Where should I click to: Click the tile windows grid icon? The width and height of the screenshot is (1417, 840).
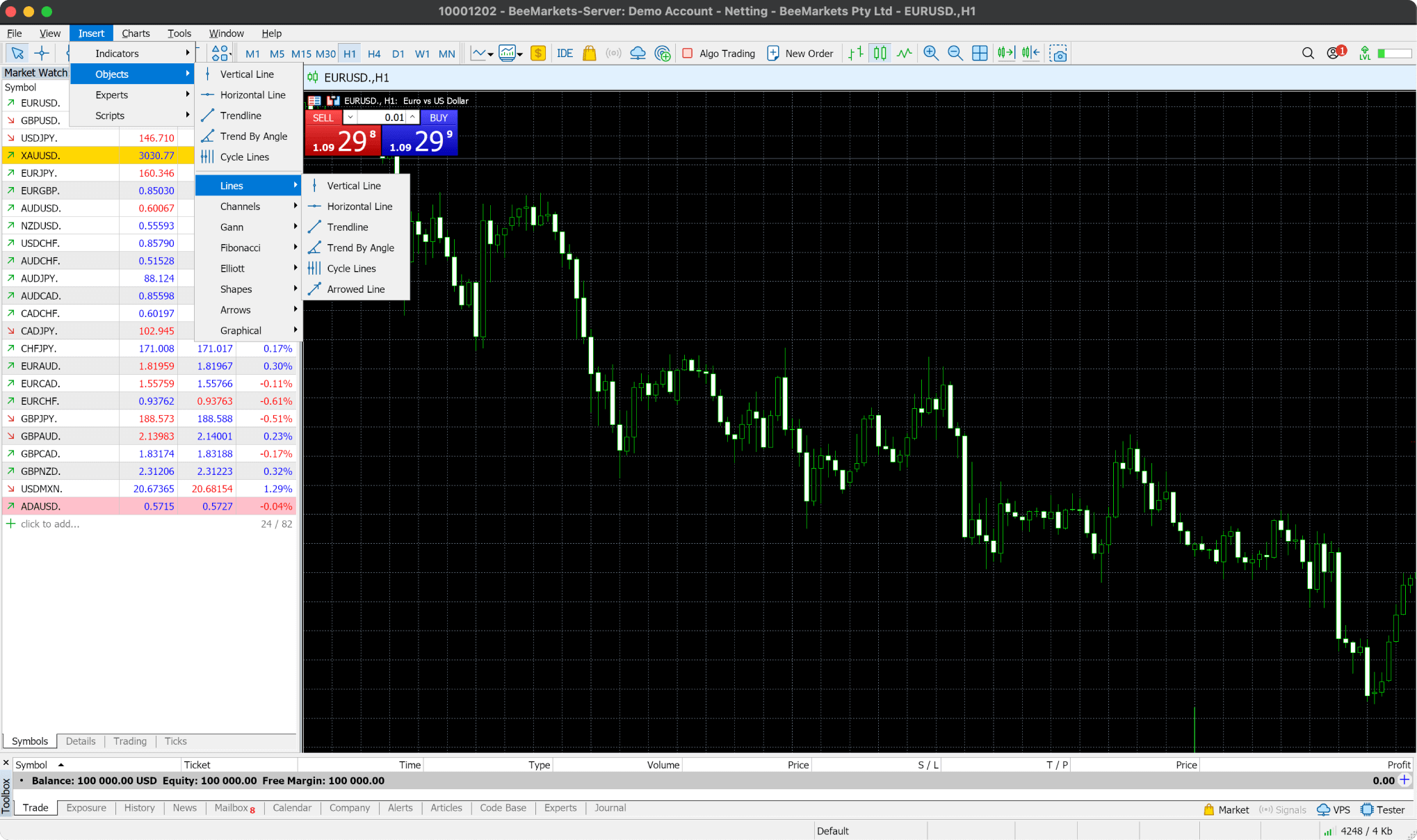tap(979, 54)
